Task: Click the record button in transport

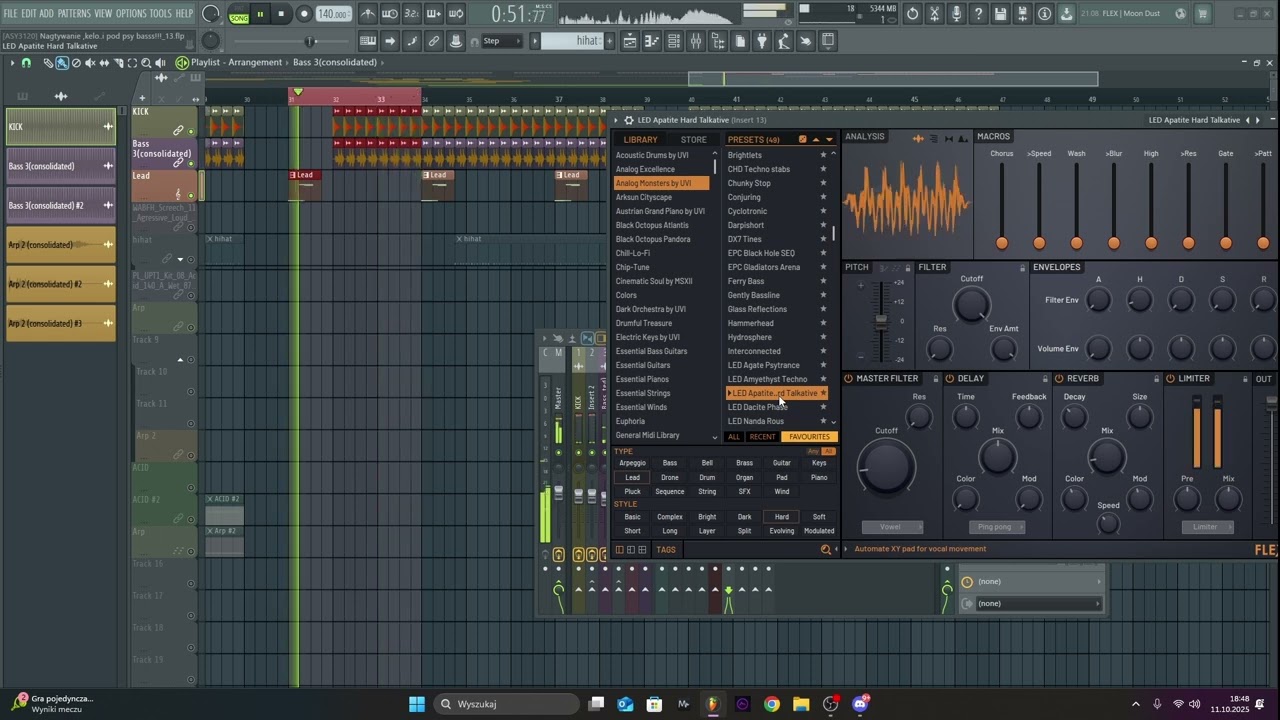Action: click(303, 14)
